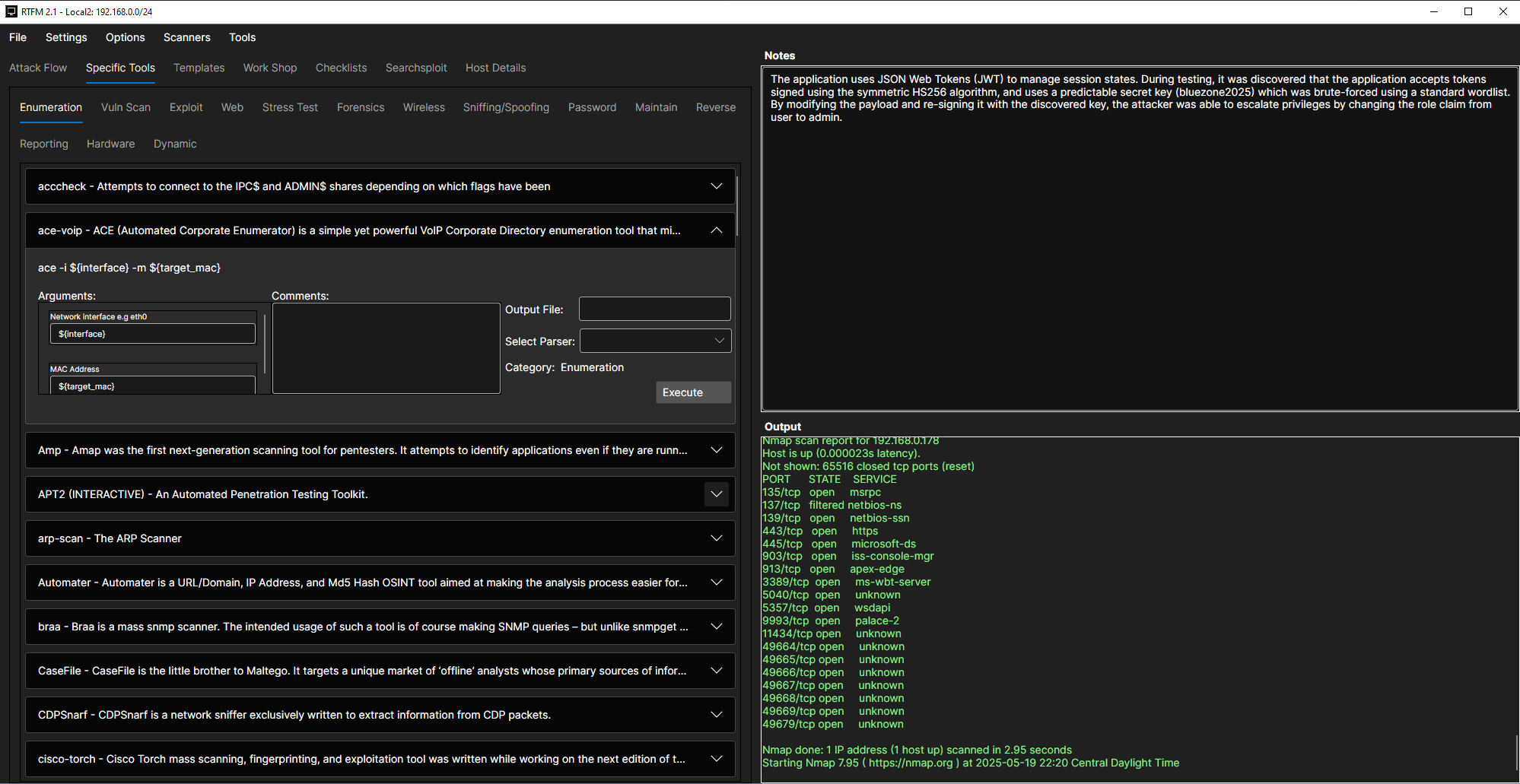Open the Wireless tools category

tap(424, 107)
